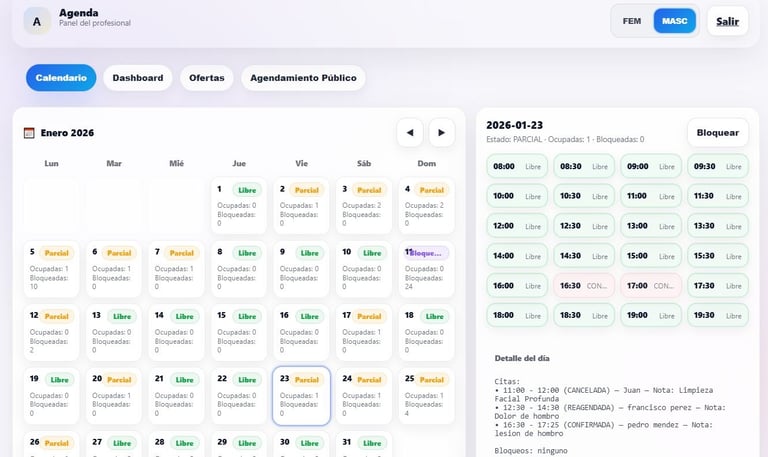
Task: Select day 20 marked Parcial
Action: 114,396
